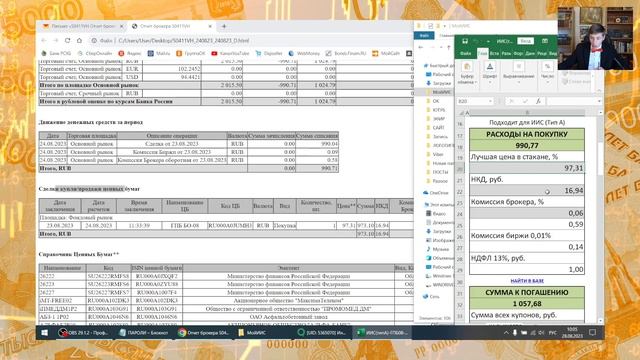Focus the Chrome address bar with file path
Screen dimensions: 640x360
tap(249, 40)
